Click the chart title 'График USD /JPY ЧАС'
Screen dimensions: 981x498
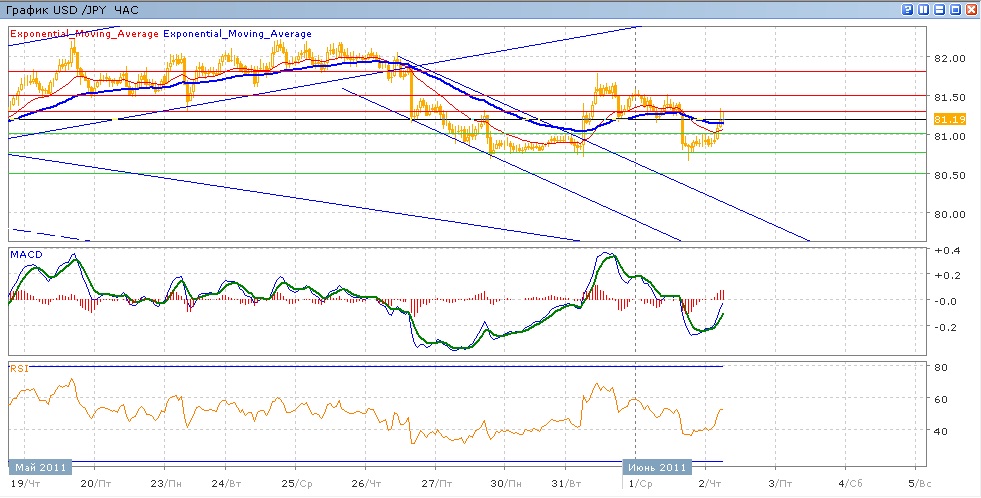(x=72, y=11)
